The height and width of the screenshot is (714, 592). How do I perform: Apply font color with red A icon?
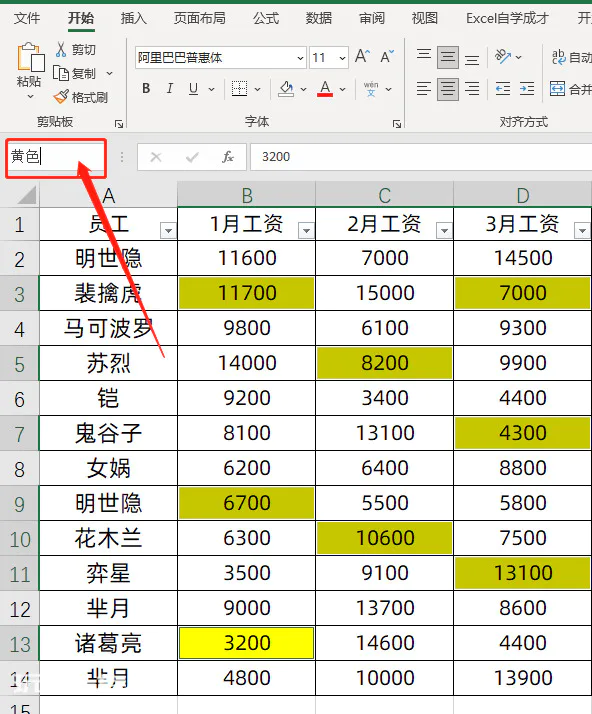tap(325, 89)
